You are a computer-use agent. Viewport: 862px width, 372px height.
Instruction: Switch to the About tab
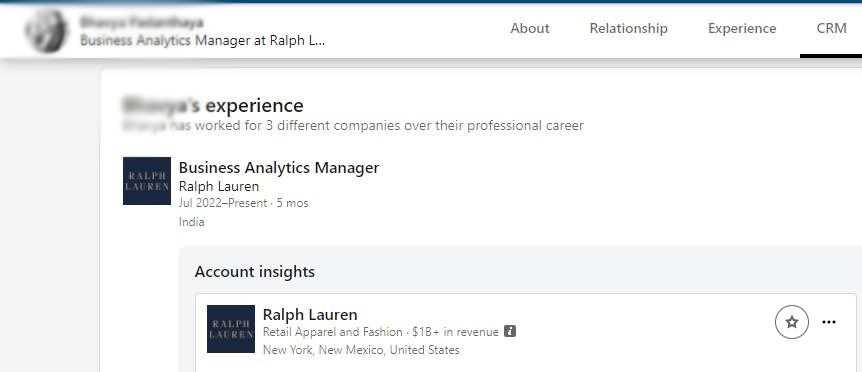coord(530,29)
